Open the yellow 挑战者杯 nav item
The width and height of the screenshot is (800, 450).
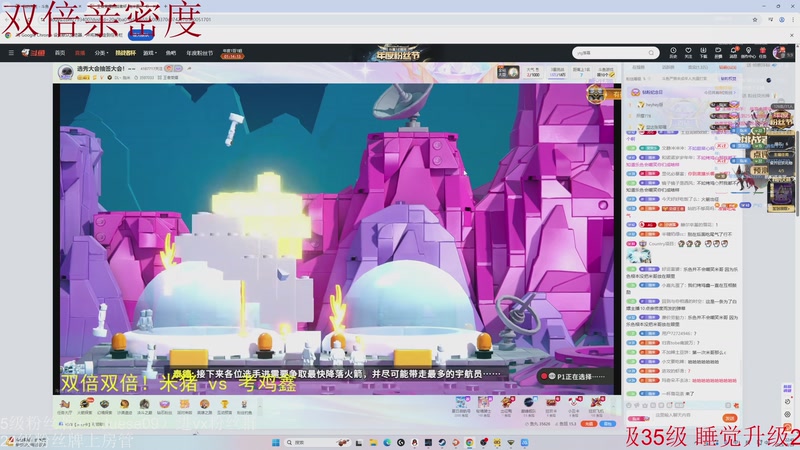pyautogui.click(x=126, y=53)
